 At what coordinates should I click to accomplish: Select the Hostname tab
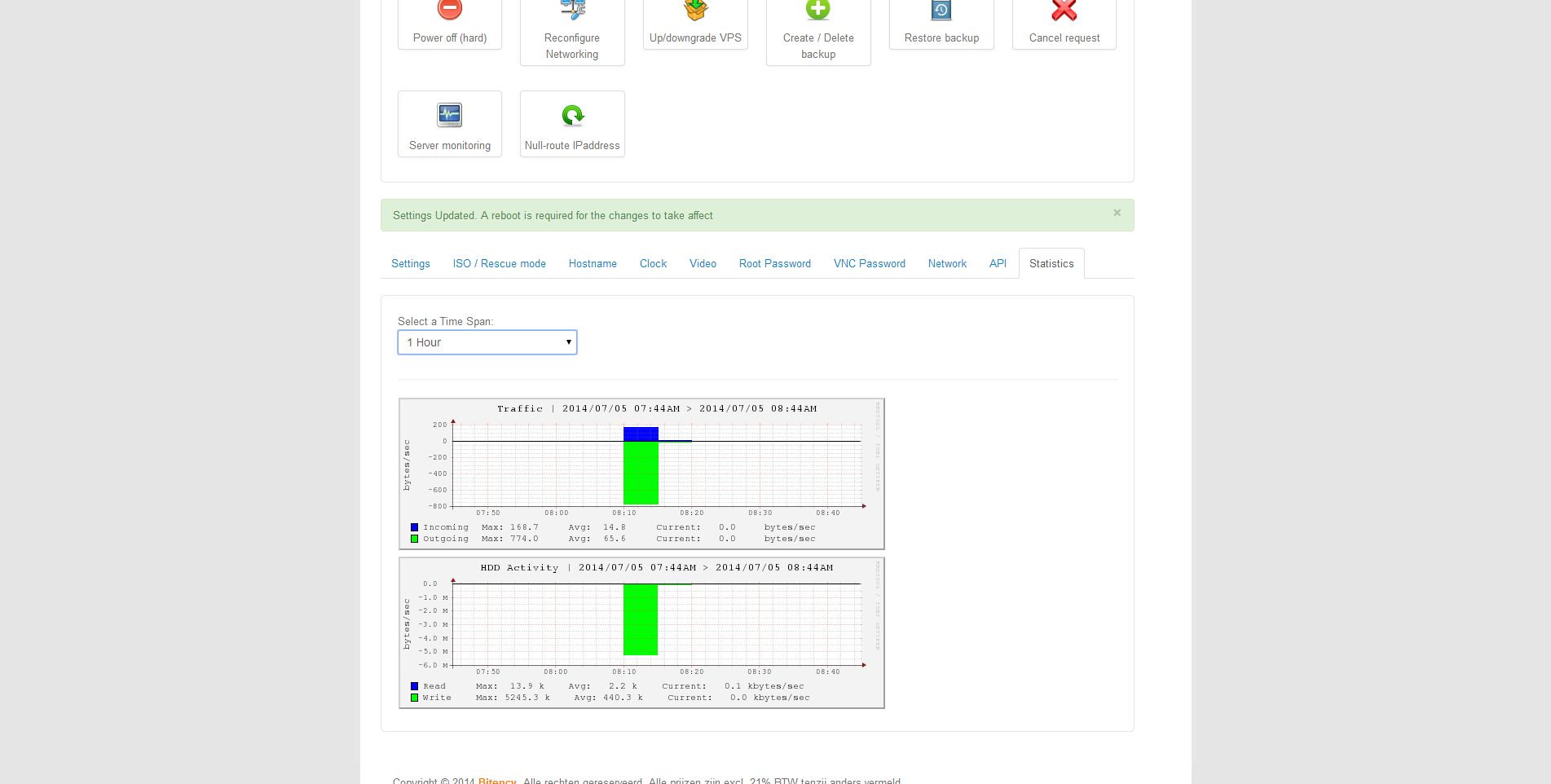point(593,264)
